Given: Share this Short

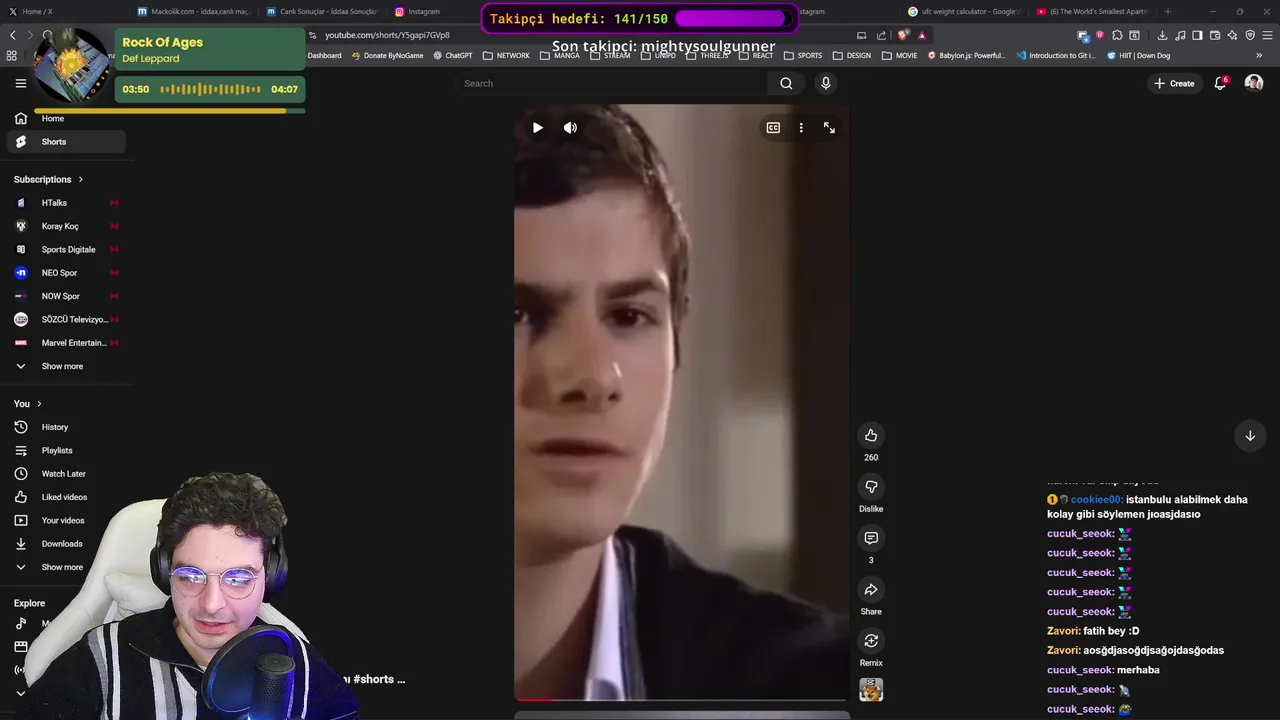Looking at the screenshot, I should (x=871, y=589).
